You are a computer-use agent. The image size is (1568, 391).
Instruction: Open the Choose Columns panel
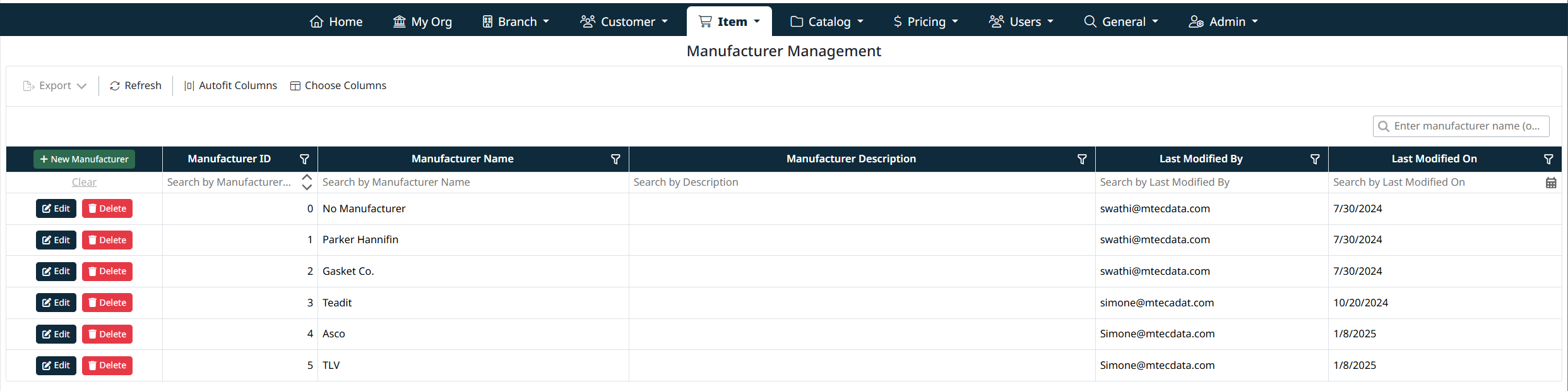pos(338,86)
